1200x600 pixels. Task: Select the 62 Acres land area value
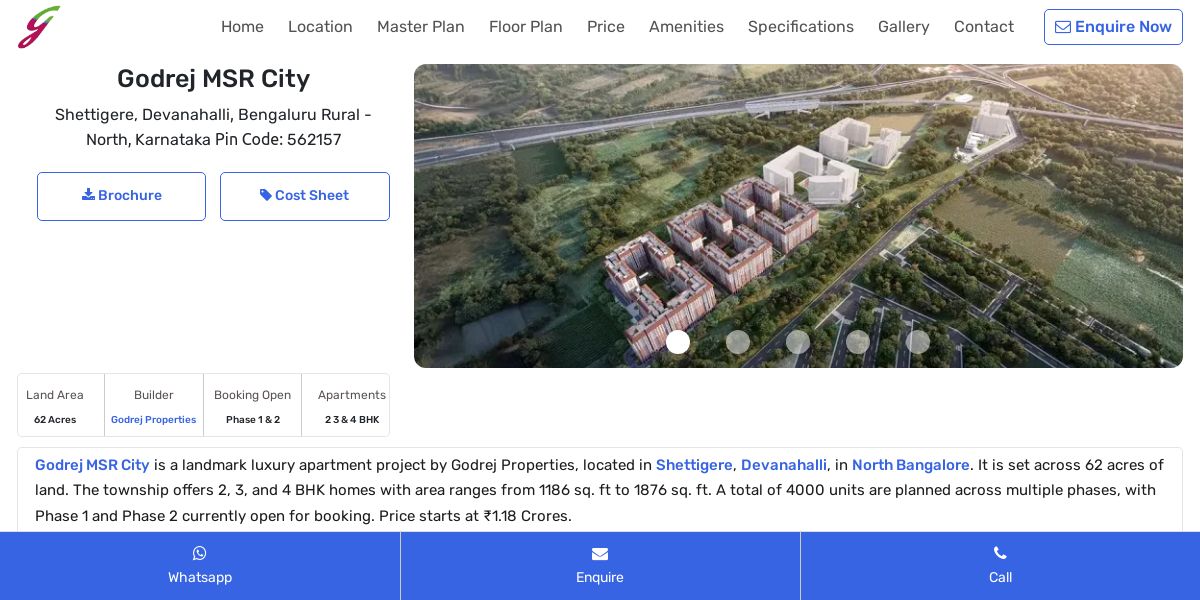(x=55, y=420)
